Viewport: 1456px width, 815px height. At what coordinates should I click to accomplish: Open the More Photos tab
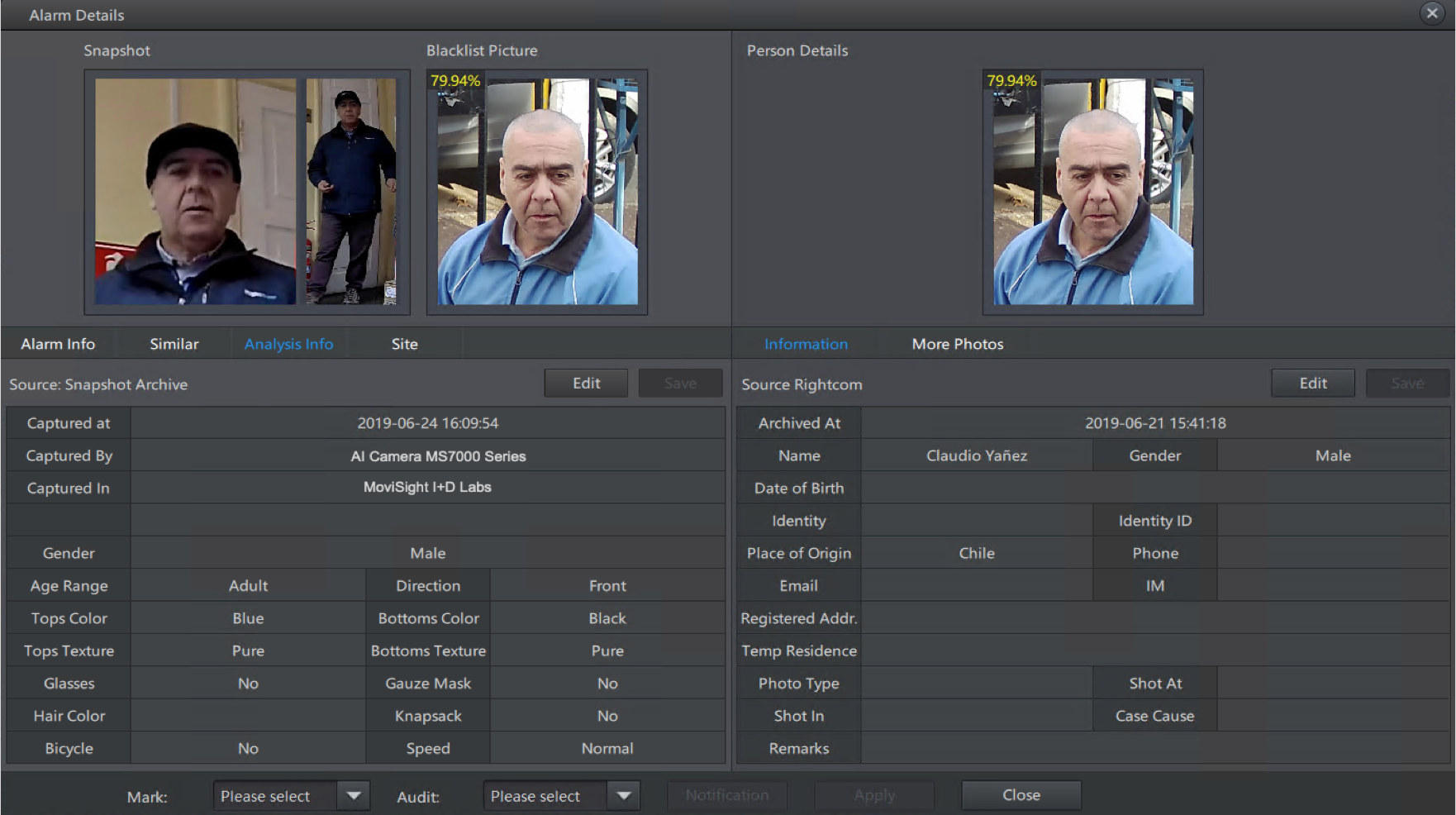coord(957,344)
